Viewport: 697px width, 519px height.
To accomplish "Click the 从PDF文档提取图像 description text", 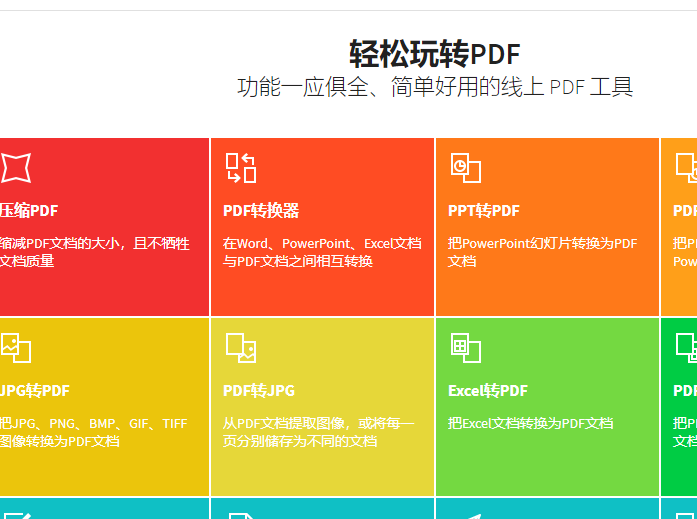I will pyautogui.click(x=318, y=432).
